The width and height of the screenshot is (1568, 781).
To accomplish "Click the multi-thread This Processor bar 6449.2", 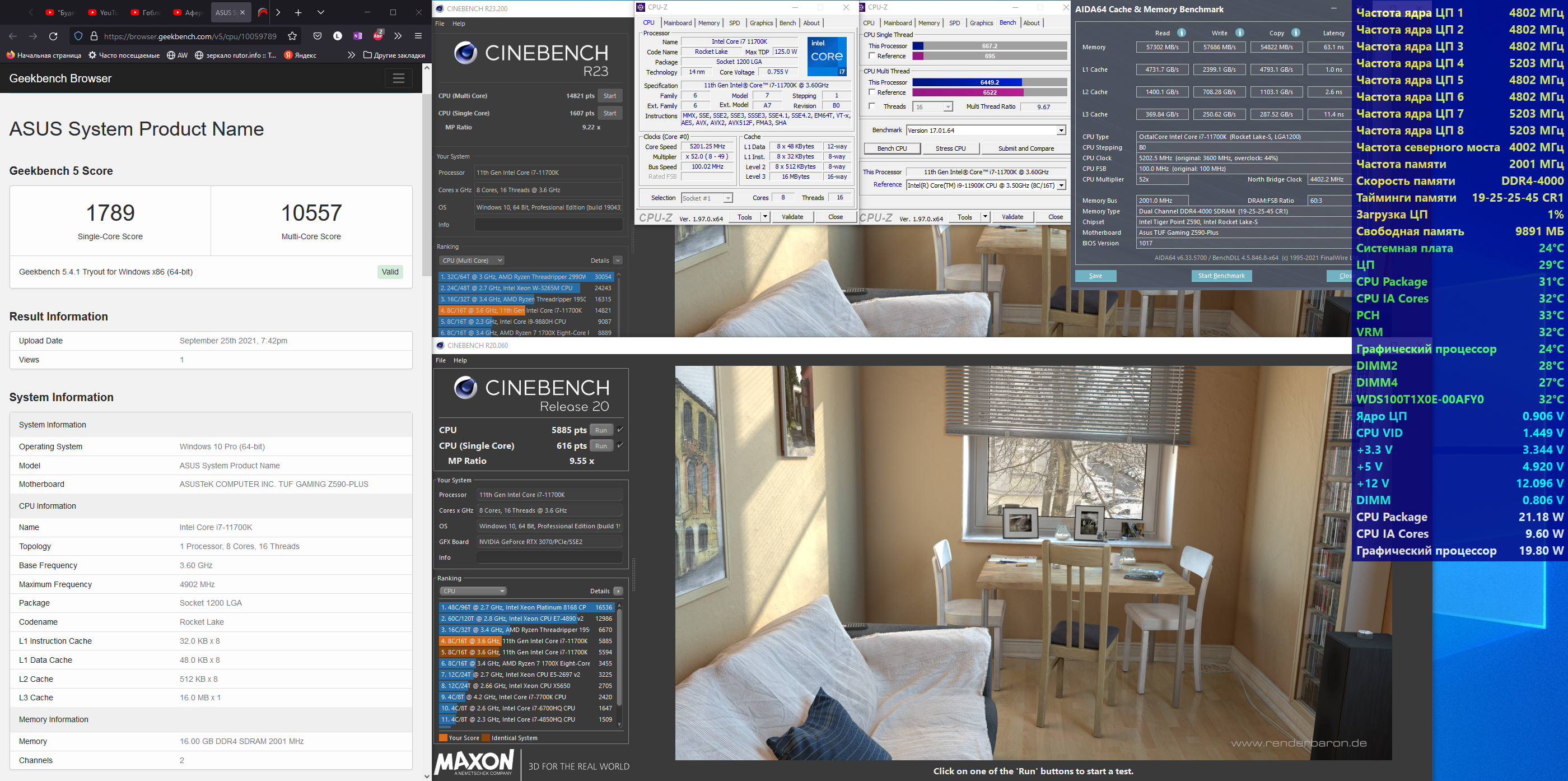I will click(990, 82).
